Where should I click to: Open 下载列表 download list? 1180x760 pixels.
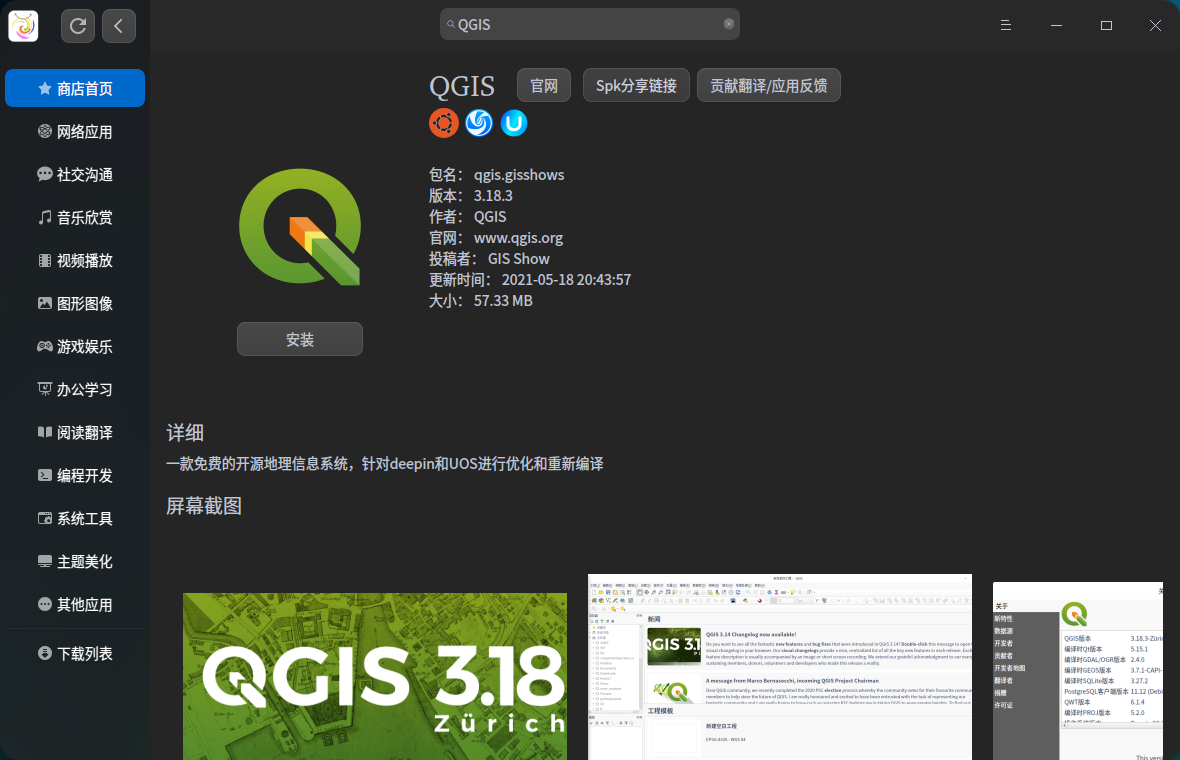(x=75, y=653)
